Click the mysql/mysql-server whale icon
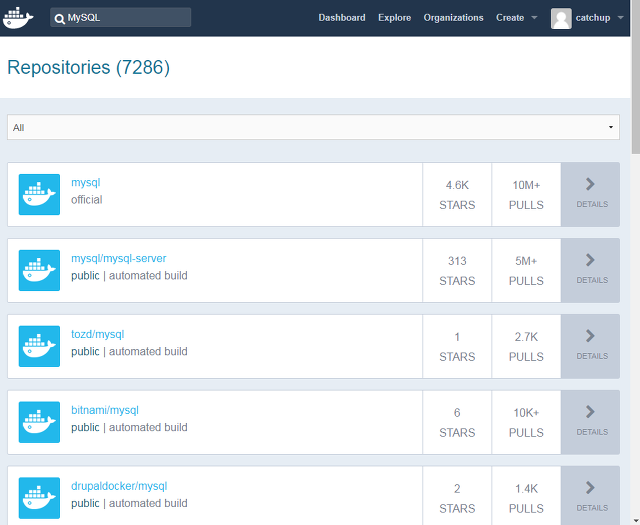Screen dimensions: 640x525 (x=39, y=270)
